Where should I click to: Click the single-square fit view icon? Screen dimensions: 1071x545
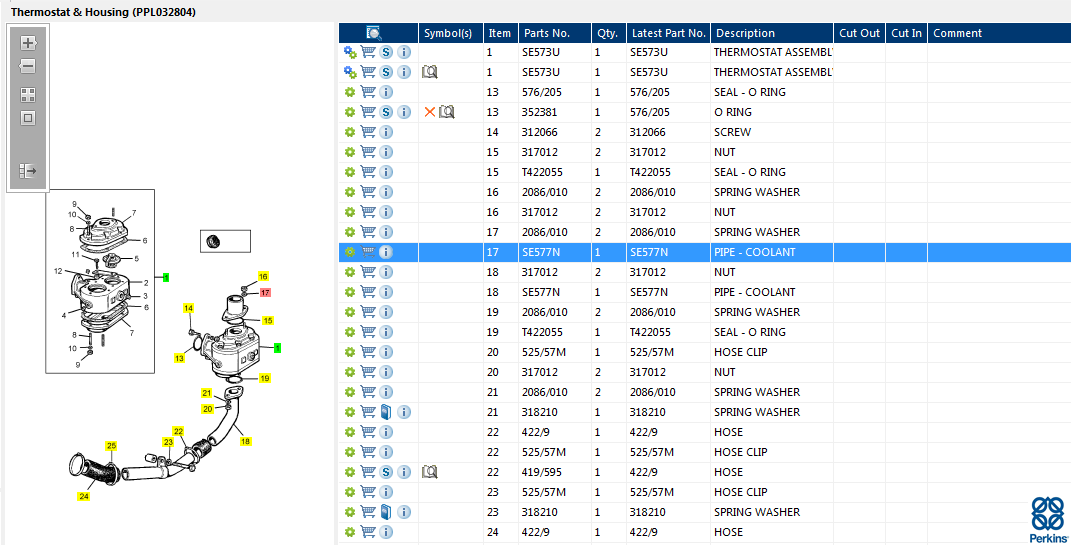click(x=28, y=118)
